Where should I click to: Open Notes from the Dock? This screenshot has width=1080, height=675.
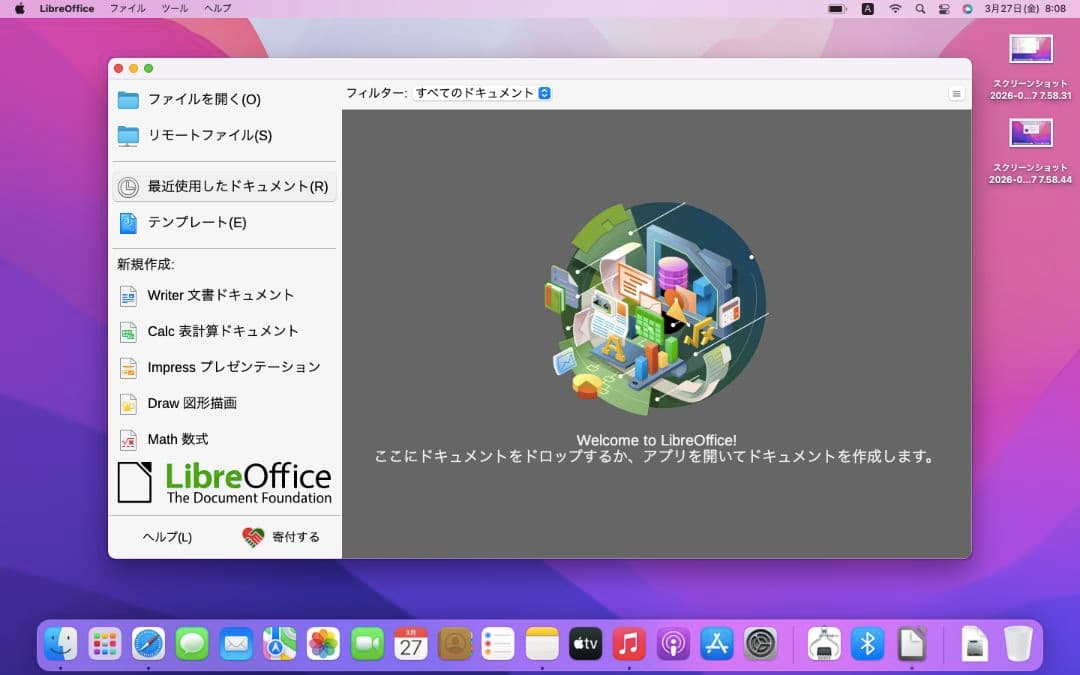coord(542,644)
